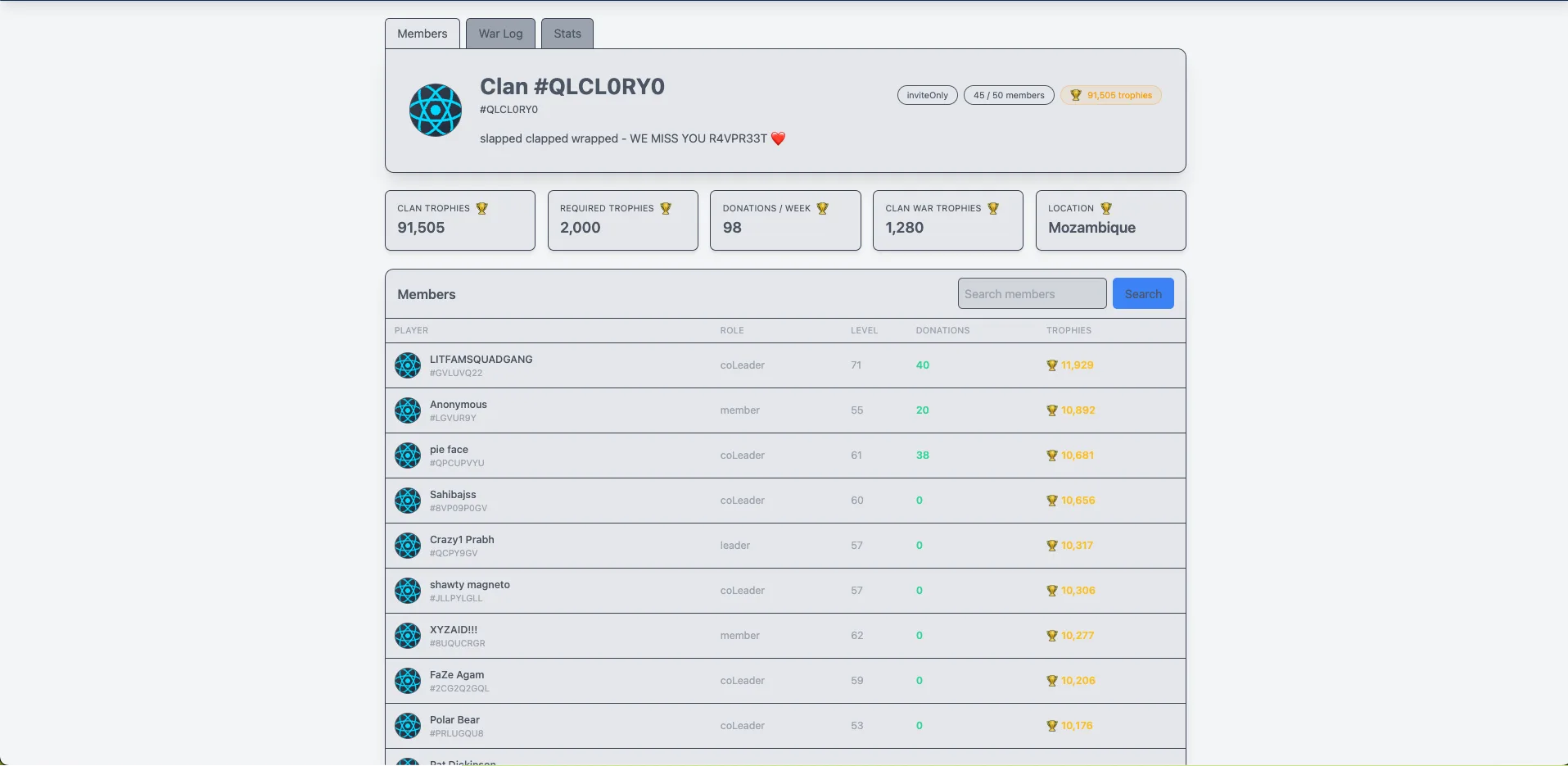Click Sahibajss's avatar icon
This screenshot has height=766, width=1568.
point(408,501)
